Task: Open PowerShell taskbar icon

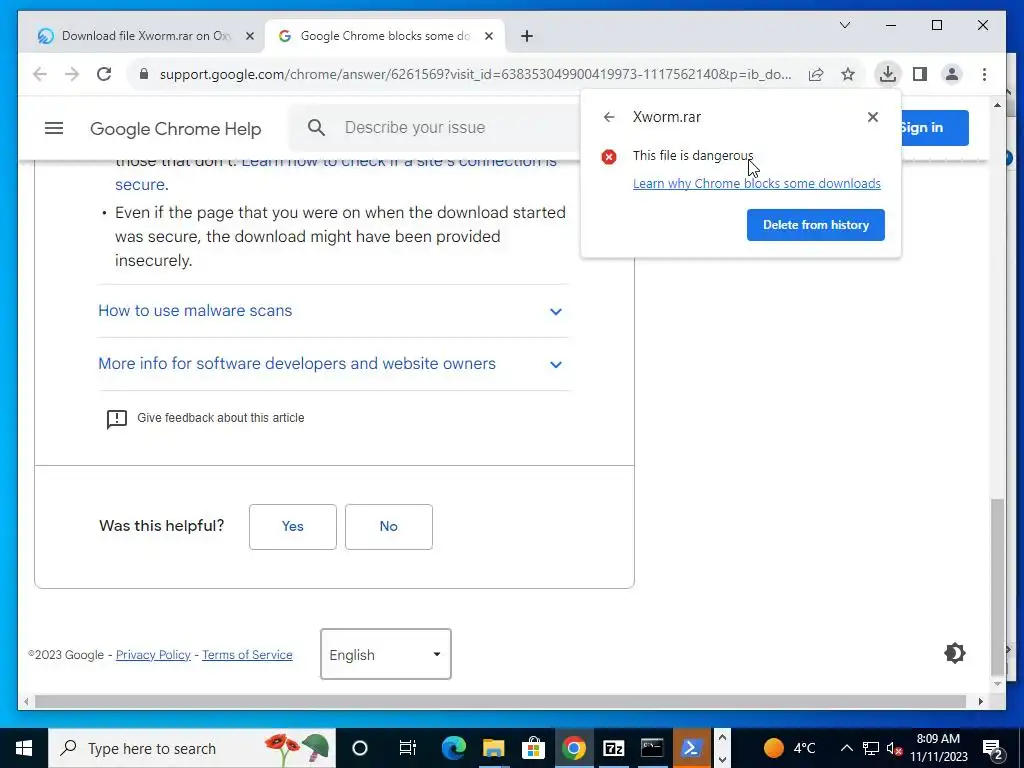Action: coord(692,748)
